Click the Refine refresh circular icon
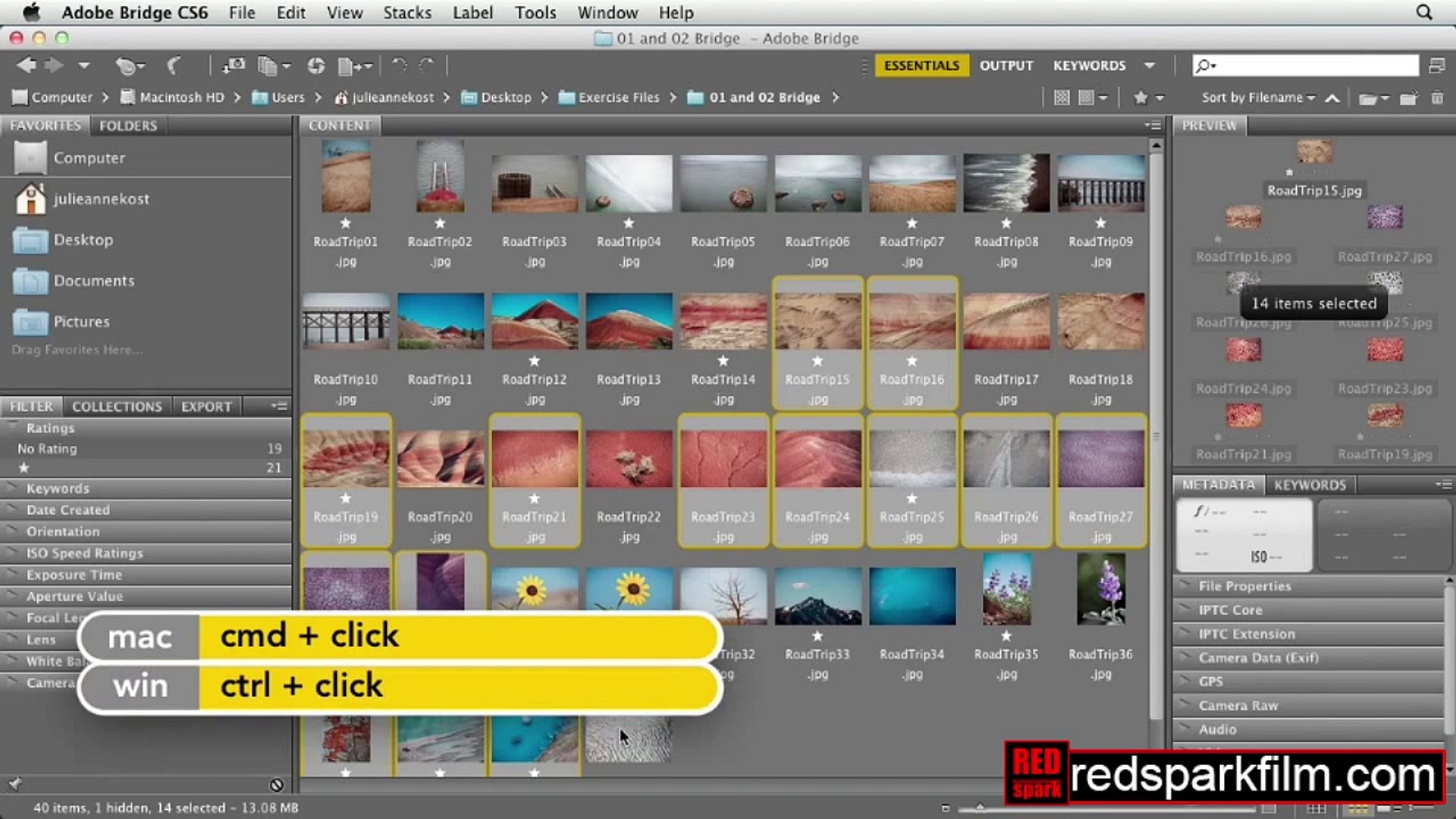The image size is (1456, 819). 316,66
